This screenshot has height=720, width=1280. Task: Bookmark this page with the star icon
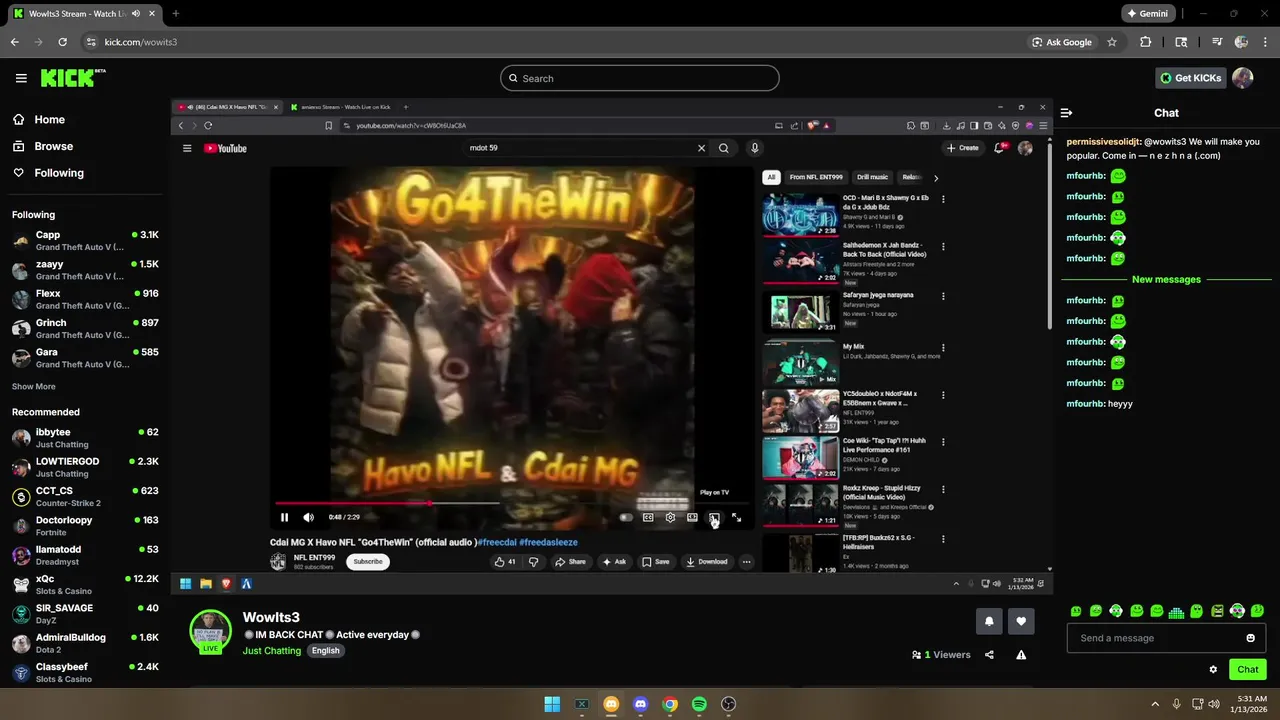1111,42
